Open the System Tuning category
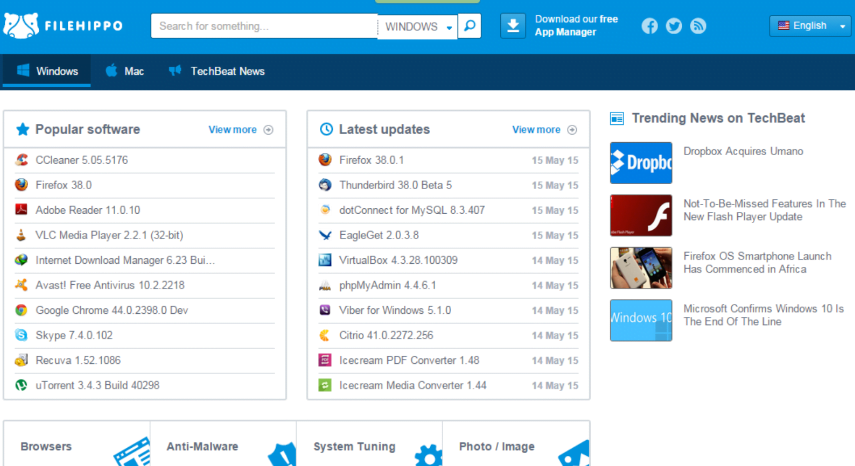Viewport: 855px width, 466px height. [370, 444]
